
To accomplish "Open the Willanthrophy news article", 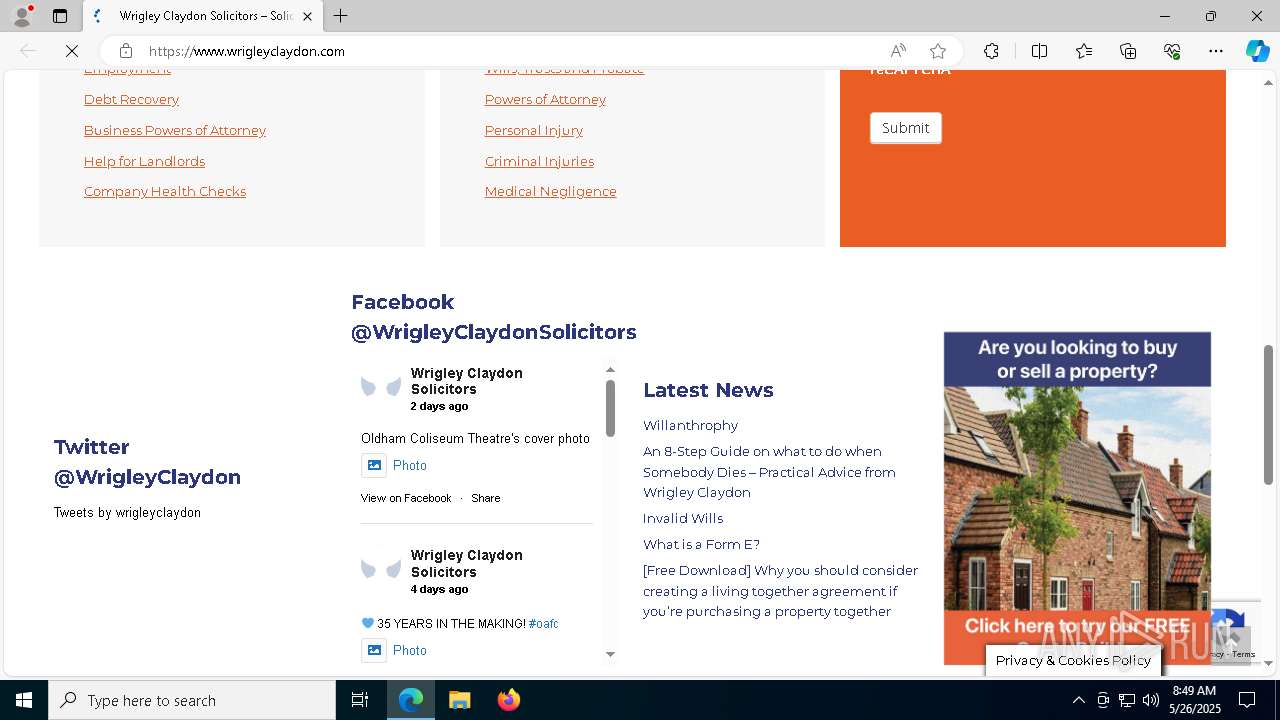I will coord(690,425).
